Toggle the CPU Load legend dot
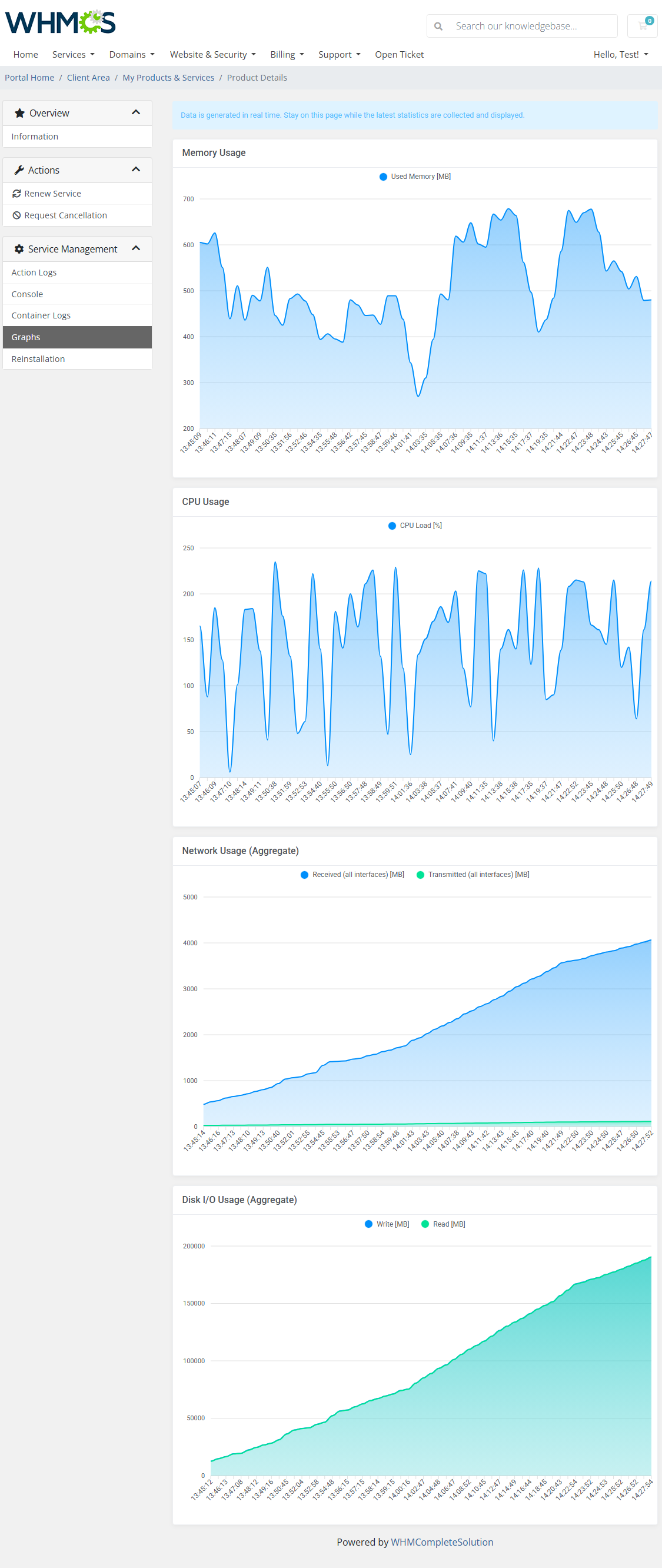Screen dimensions: 662x1568 pos(392,526)
